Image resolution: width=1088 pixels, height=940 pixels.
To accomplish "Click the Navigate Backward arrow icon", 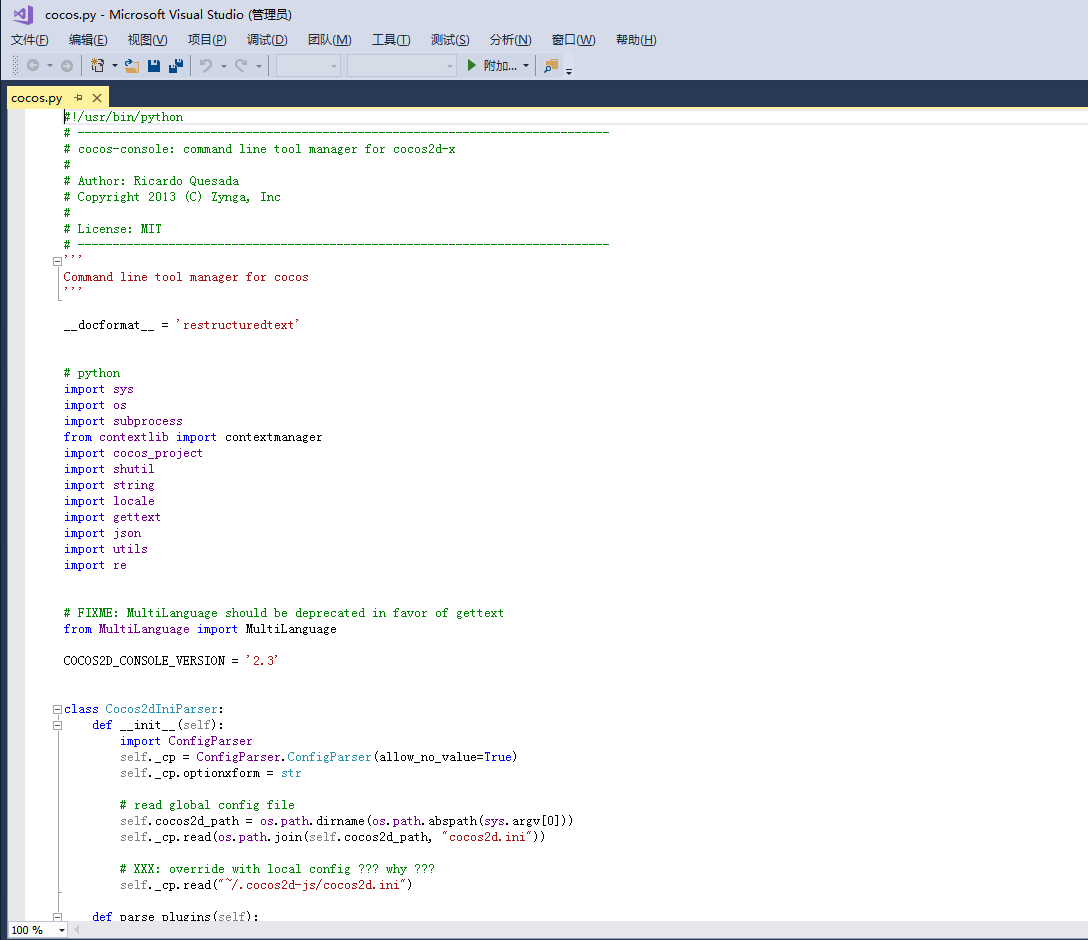I will click(33, 65).
